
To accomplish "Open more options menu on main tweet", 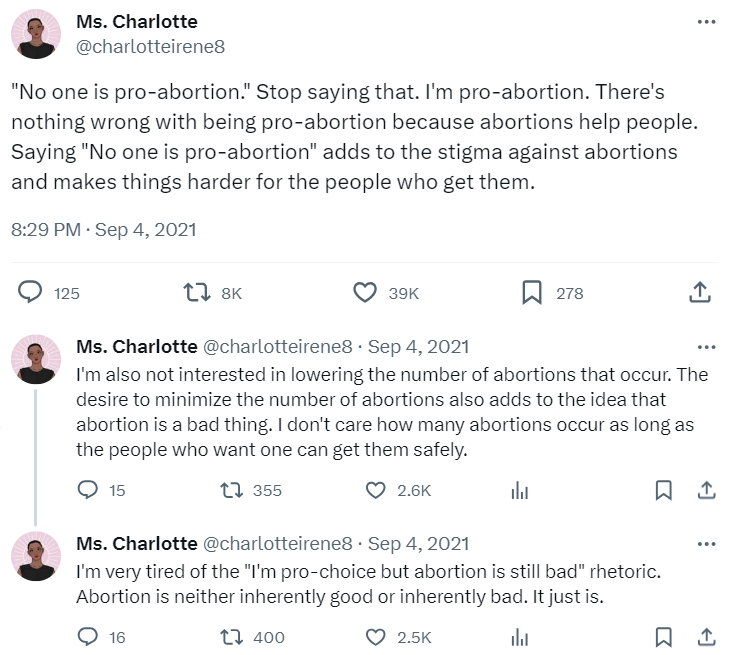I will (706, 22).
